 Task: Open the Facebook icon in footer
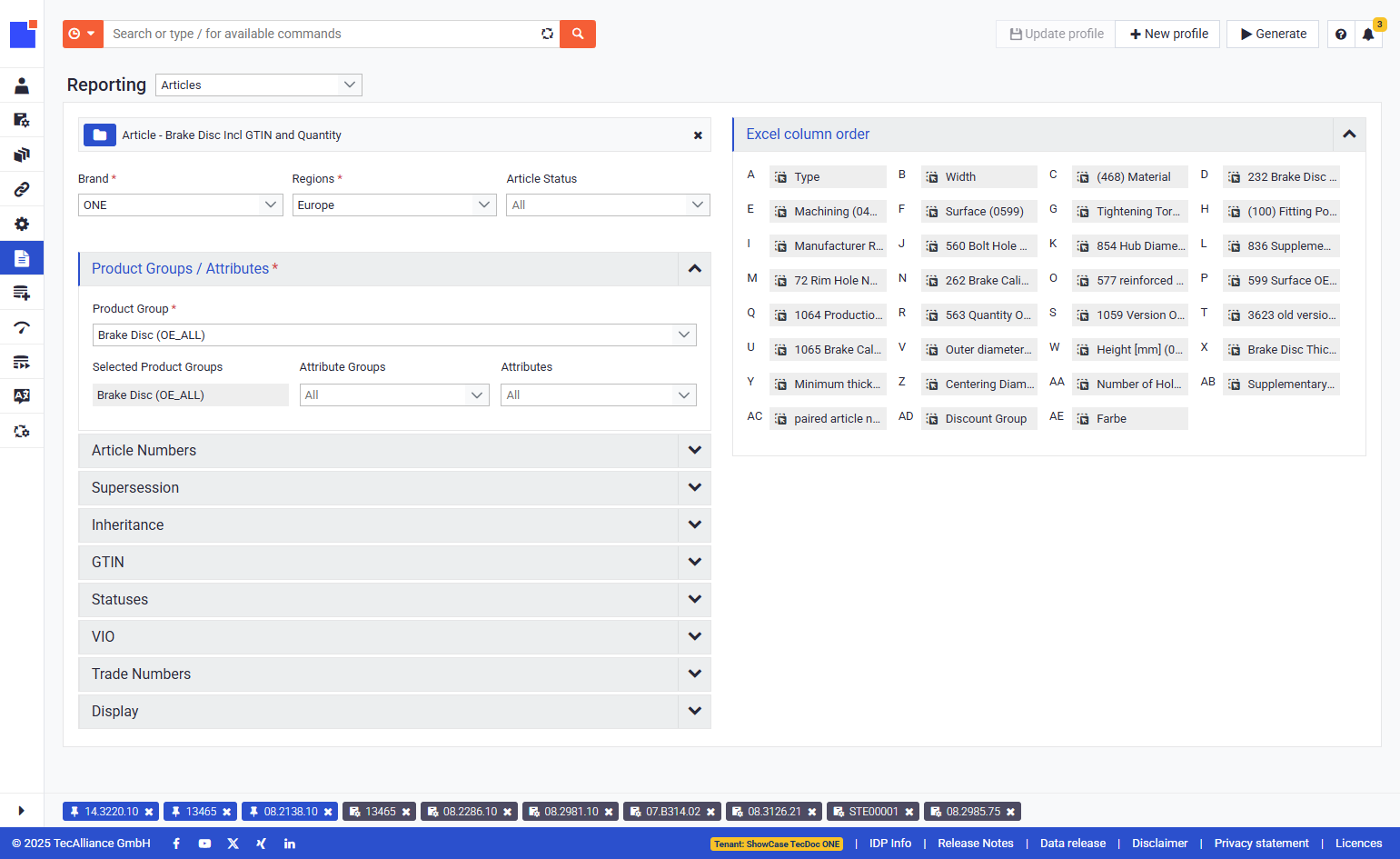click(x=176, y=844)
